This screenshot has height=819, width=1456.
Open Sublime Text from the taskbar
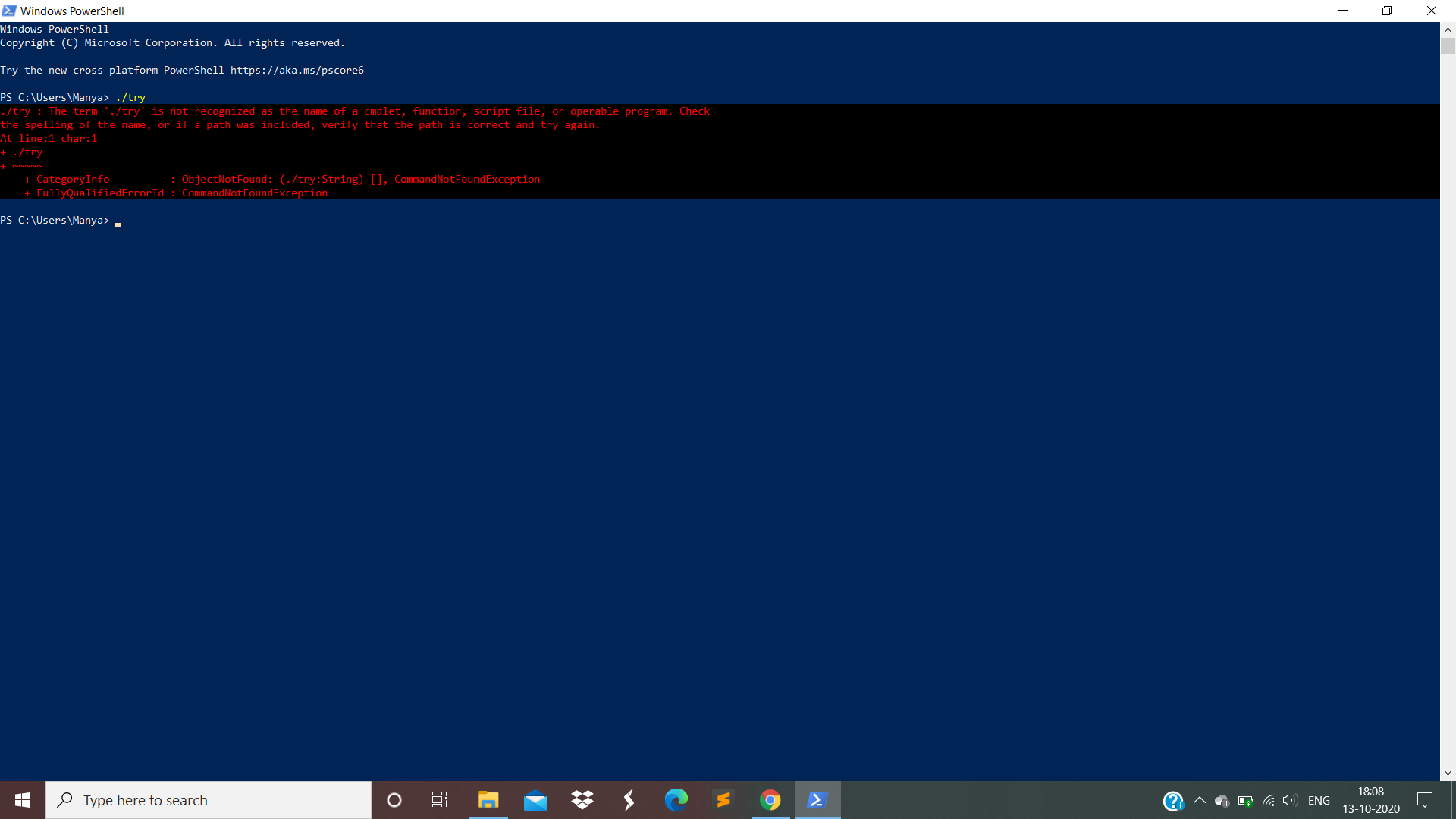coord(723,800)
